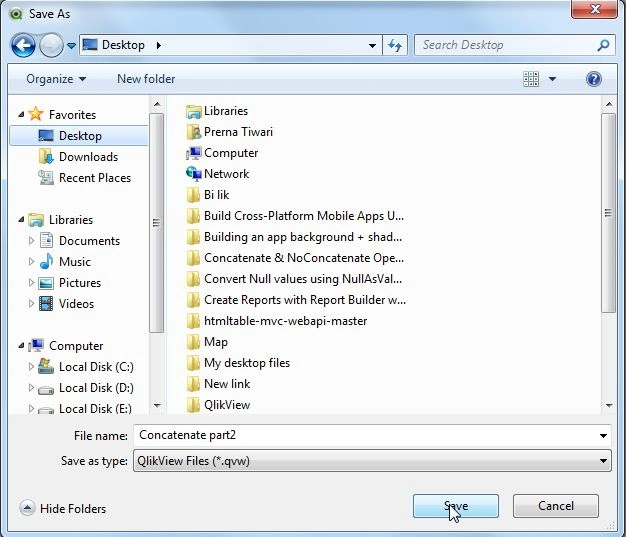Click the change view icon
This screenshot has width=626, height=537.
[531, 79]
